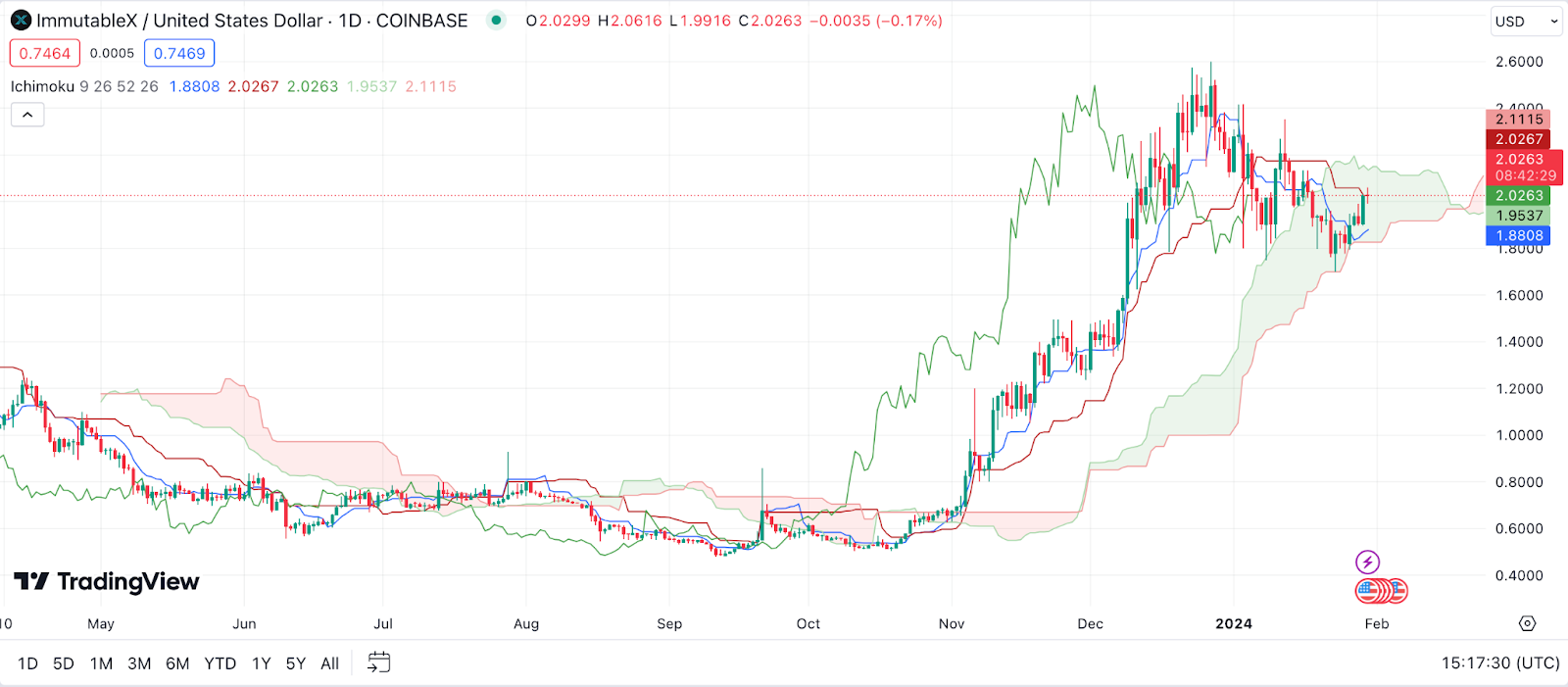Click the purple lightning event marker

click(x=1367, y=563)
